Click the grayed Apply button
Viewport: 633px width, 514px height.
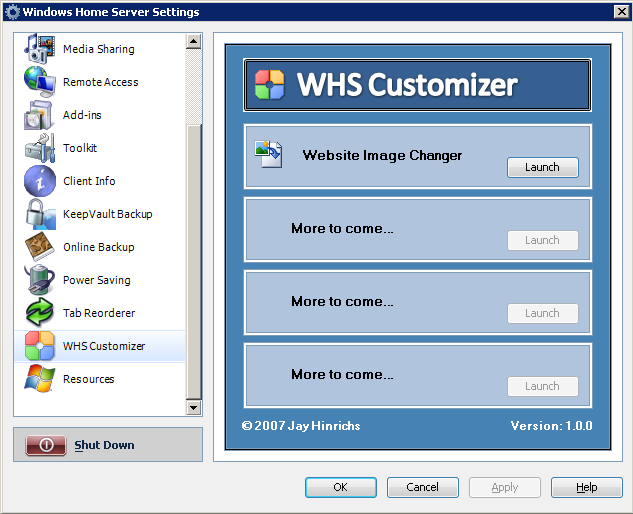pos(505,487)
